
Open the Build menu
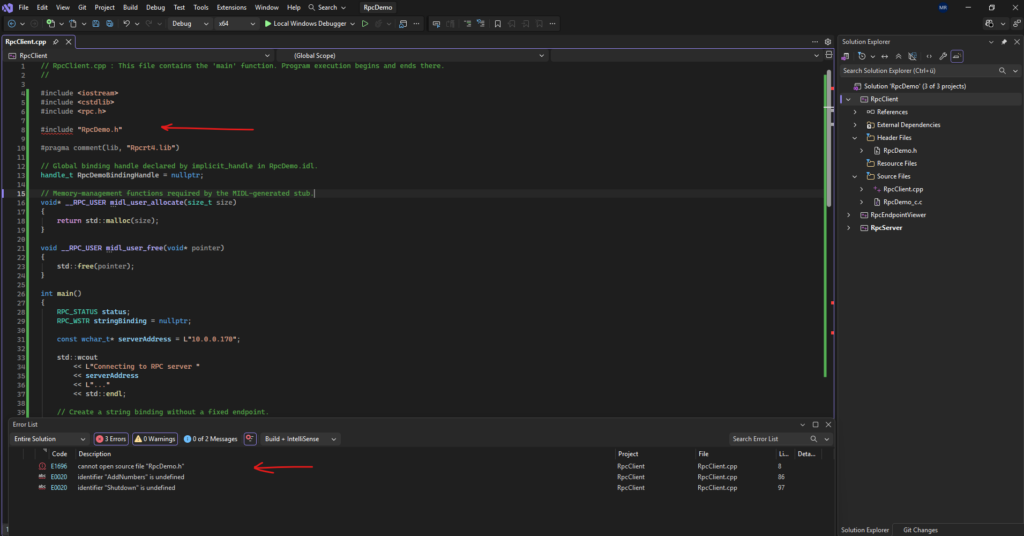point(131,7)
